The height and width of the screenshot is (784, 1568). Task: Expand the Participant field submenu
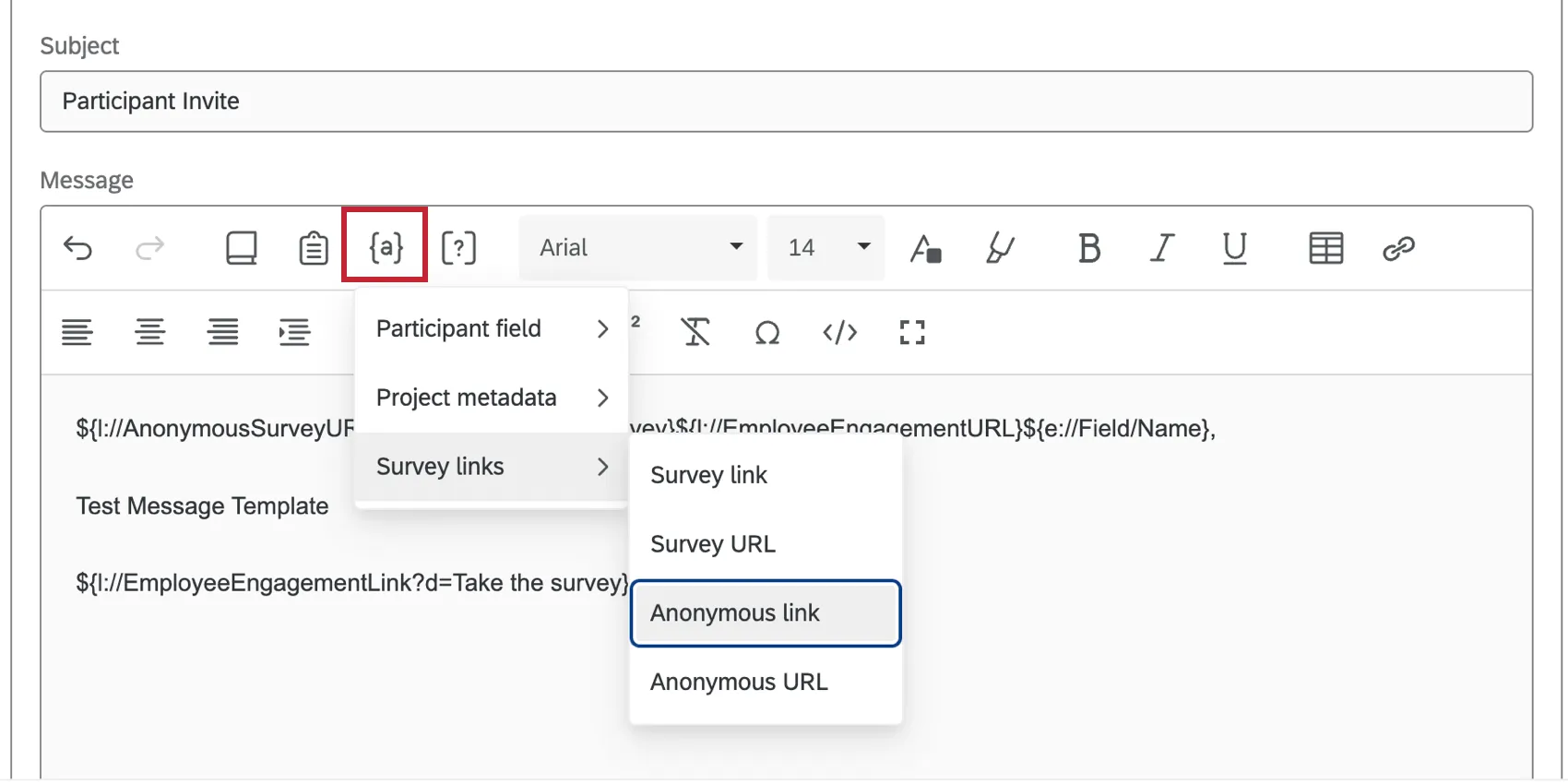click(x=492, y=329)
